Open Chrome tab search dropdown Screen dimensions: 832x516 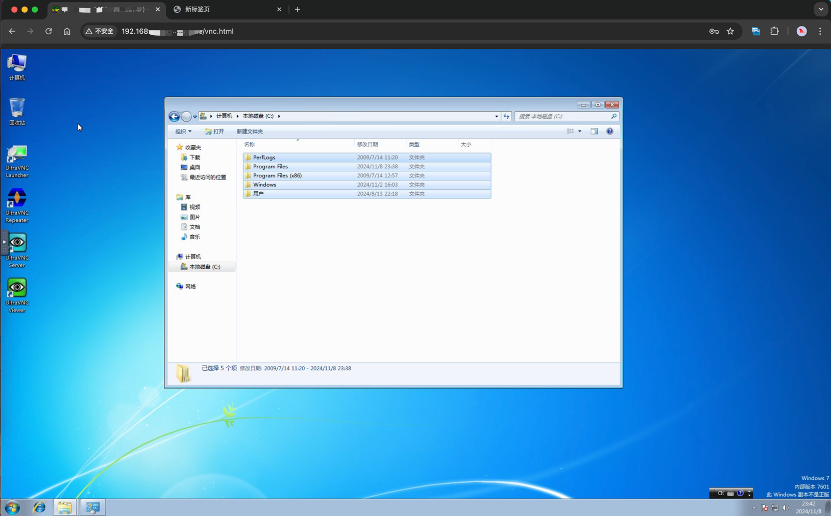(x=821, y=9)
